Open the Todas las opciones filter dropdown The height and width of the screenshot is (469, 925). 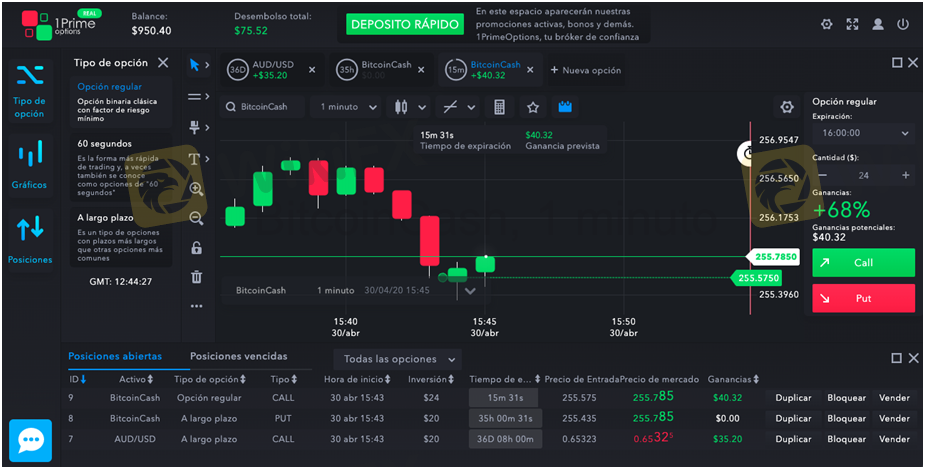coord(399,359)
